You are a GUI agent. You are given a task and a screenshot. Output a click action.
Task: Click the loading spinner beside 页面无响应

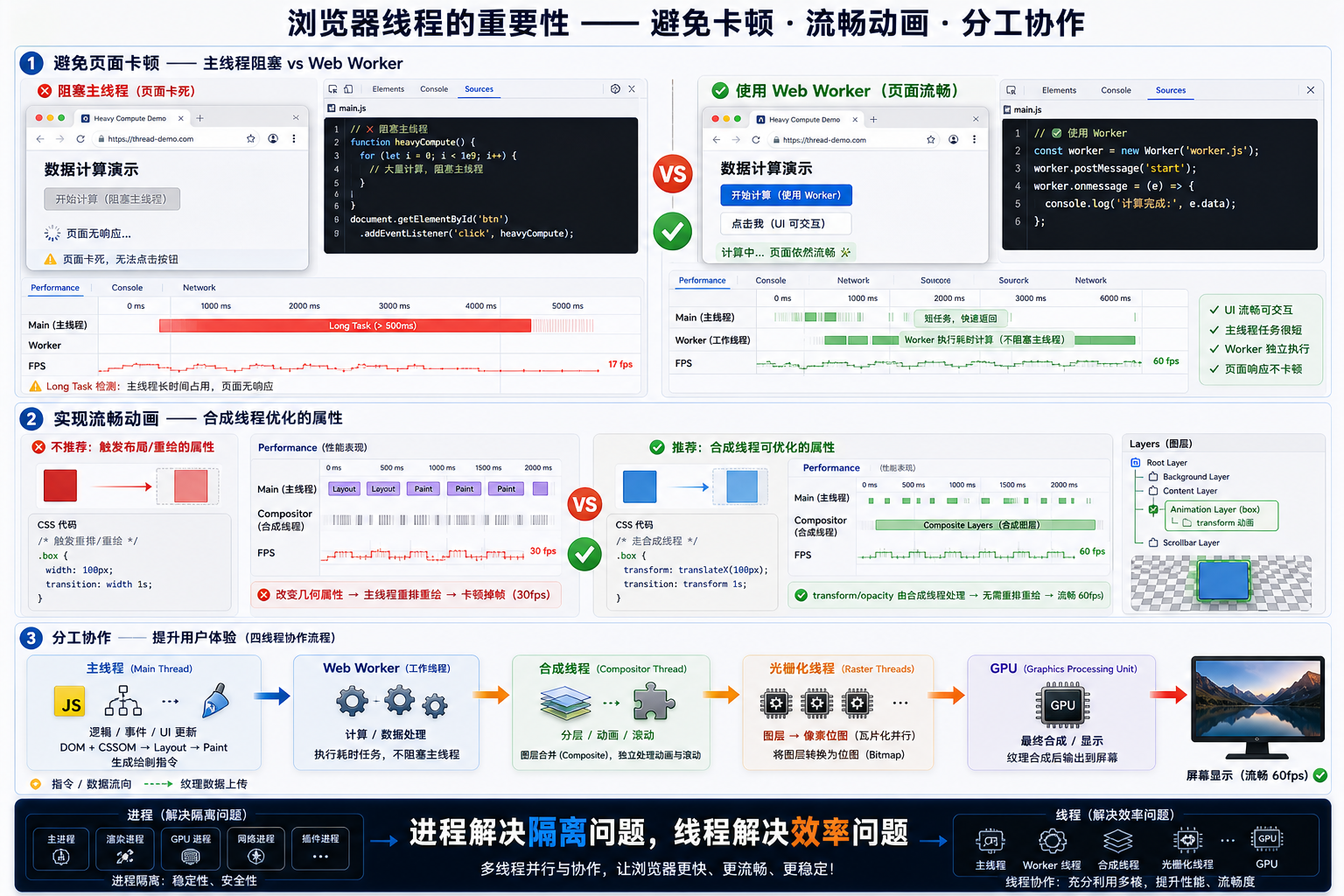(52, 234)
